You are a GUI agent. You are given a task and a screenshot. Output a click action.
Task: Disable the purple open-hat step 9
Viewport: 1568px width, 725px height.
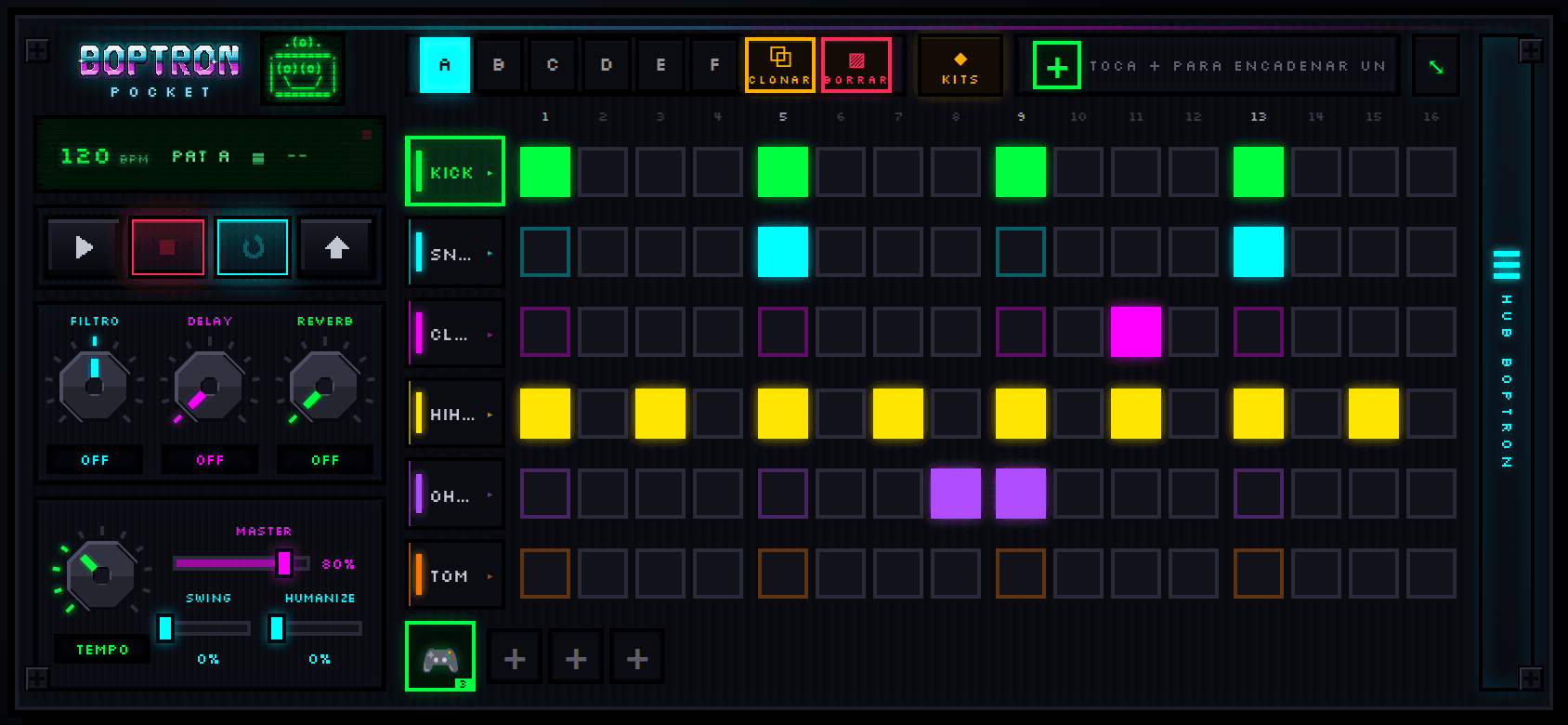pos(1021,494)
